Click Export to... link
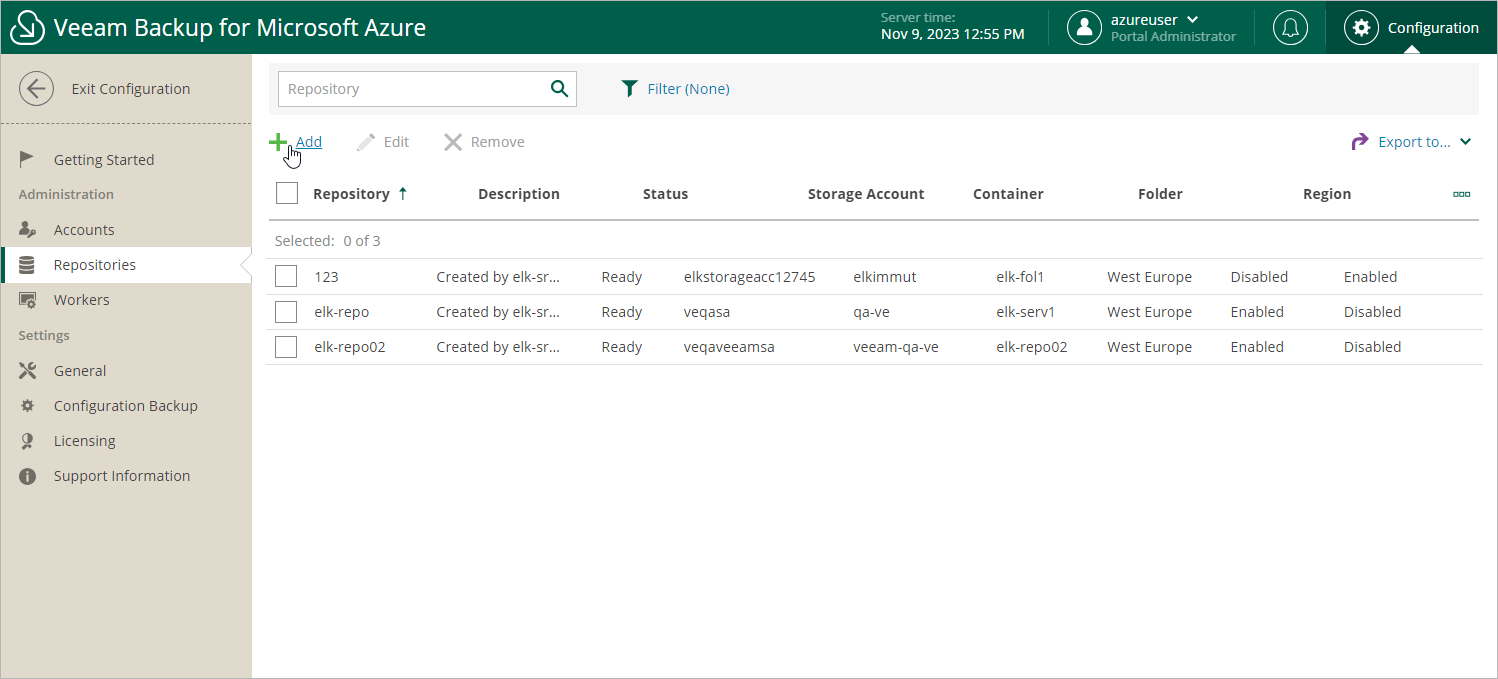The width and height of the screenshot is (1498, 679). click(x=1414, y=142)
